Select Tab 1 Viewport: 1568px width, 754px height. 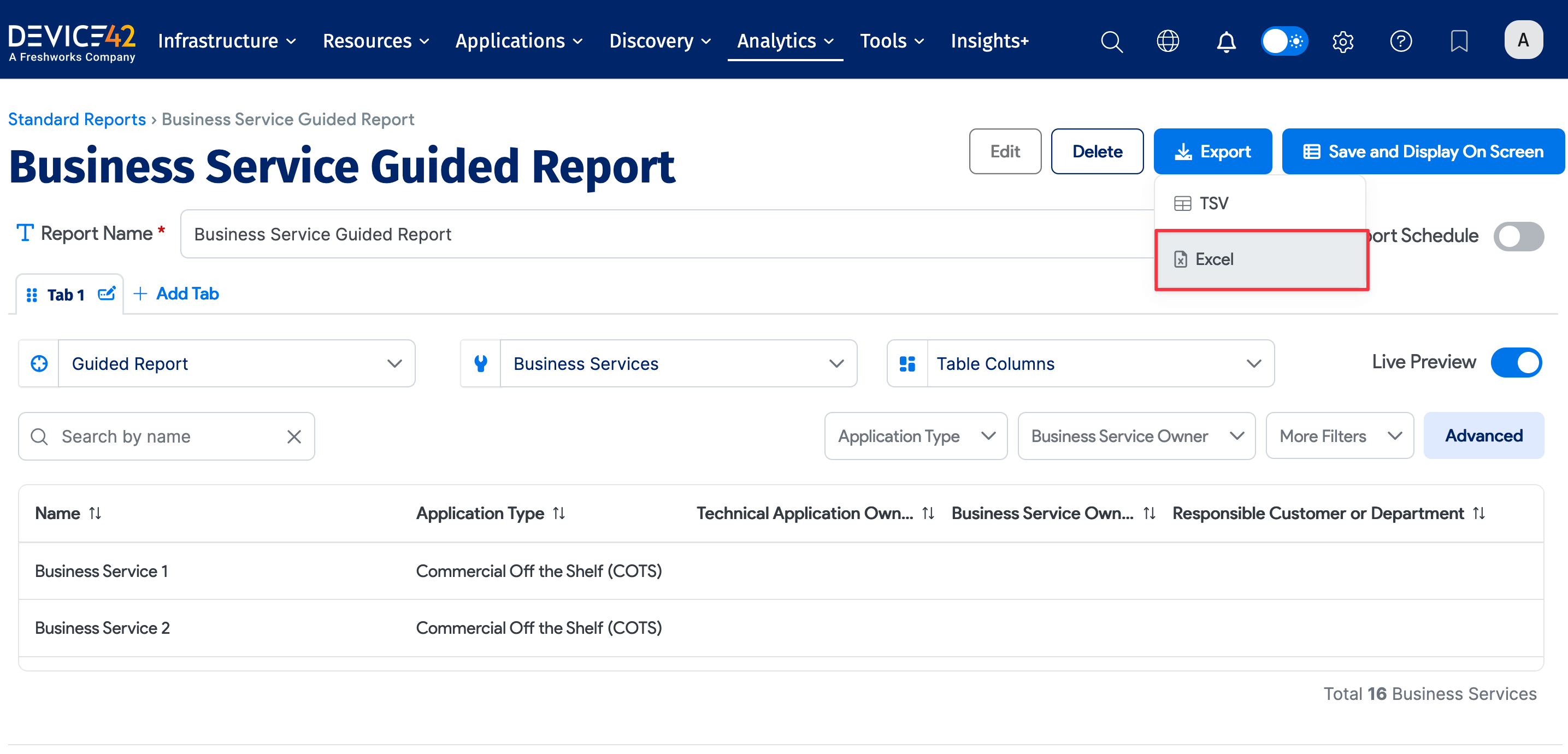point(66,295)
